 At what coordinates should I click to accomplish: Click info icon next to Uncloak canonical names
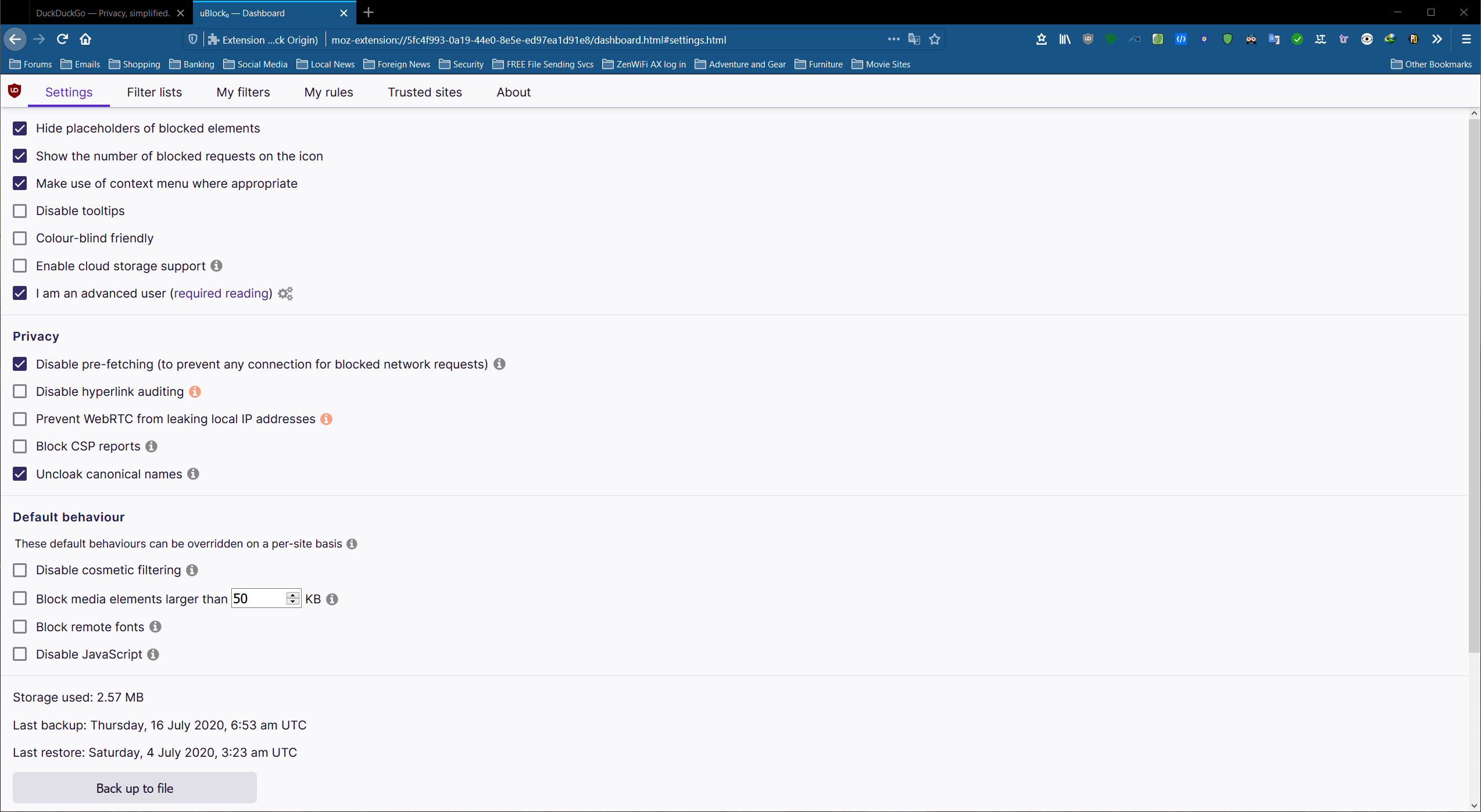pos(194,474)
